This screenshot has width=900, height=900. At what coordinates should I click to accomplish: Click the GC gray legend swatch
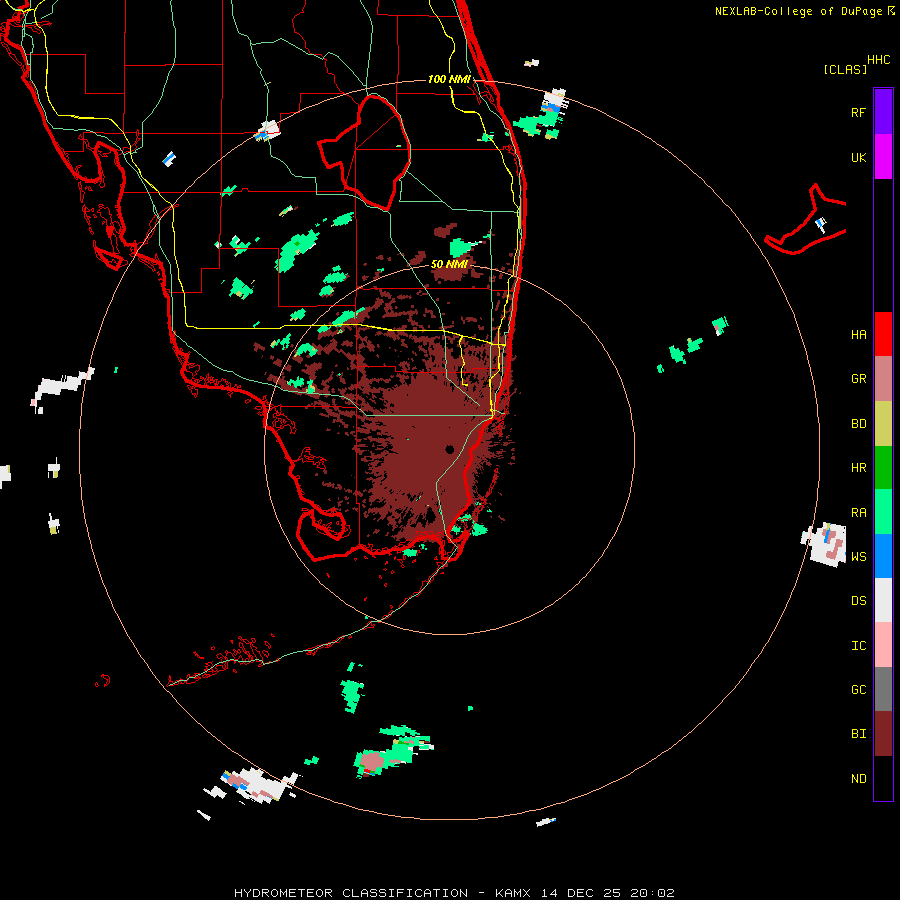[x=883, y=689]
